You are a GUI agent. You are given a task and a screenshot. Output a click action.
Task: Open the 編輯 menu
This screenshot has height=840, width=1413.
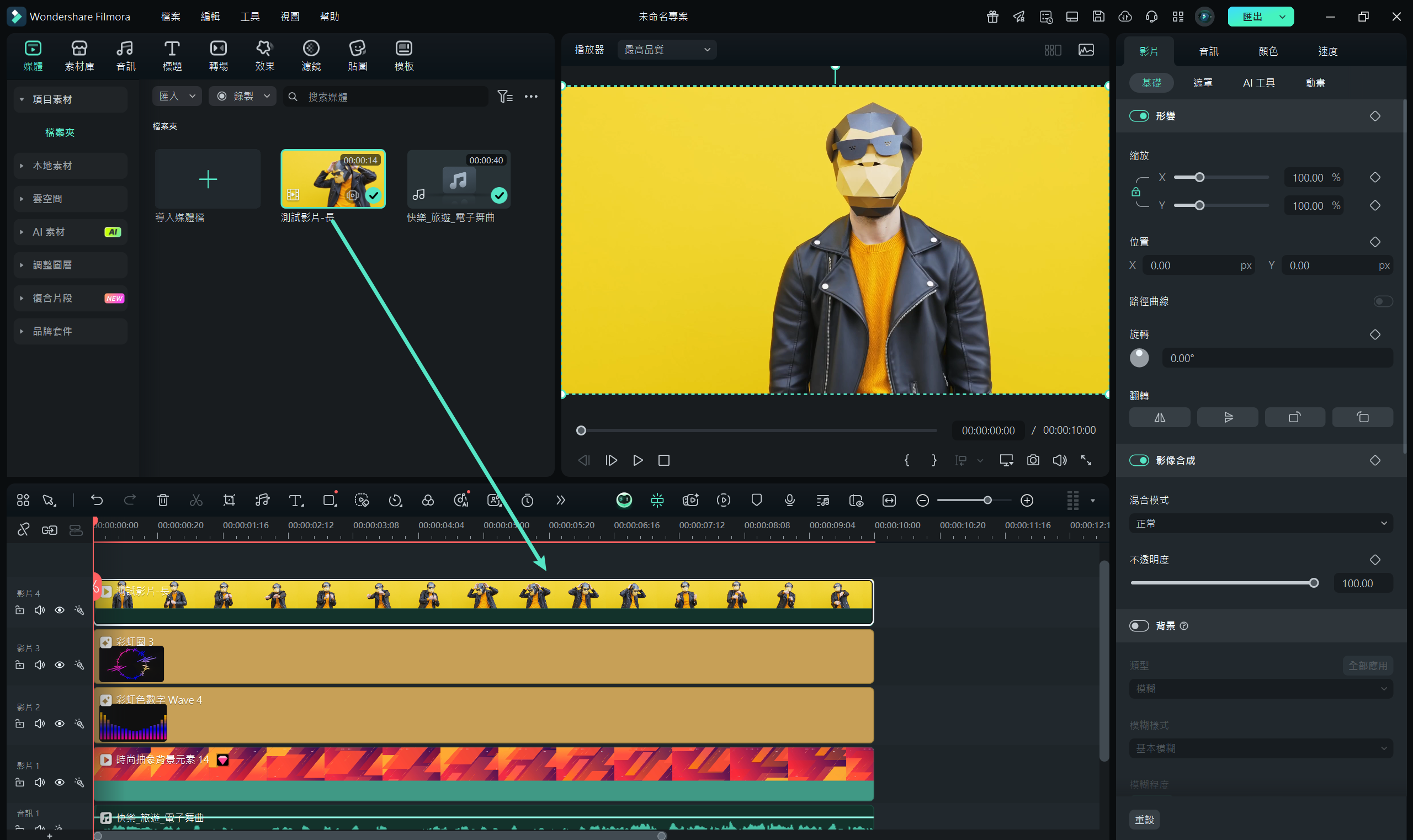pos(210,17)
